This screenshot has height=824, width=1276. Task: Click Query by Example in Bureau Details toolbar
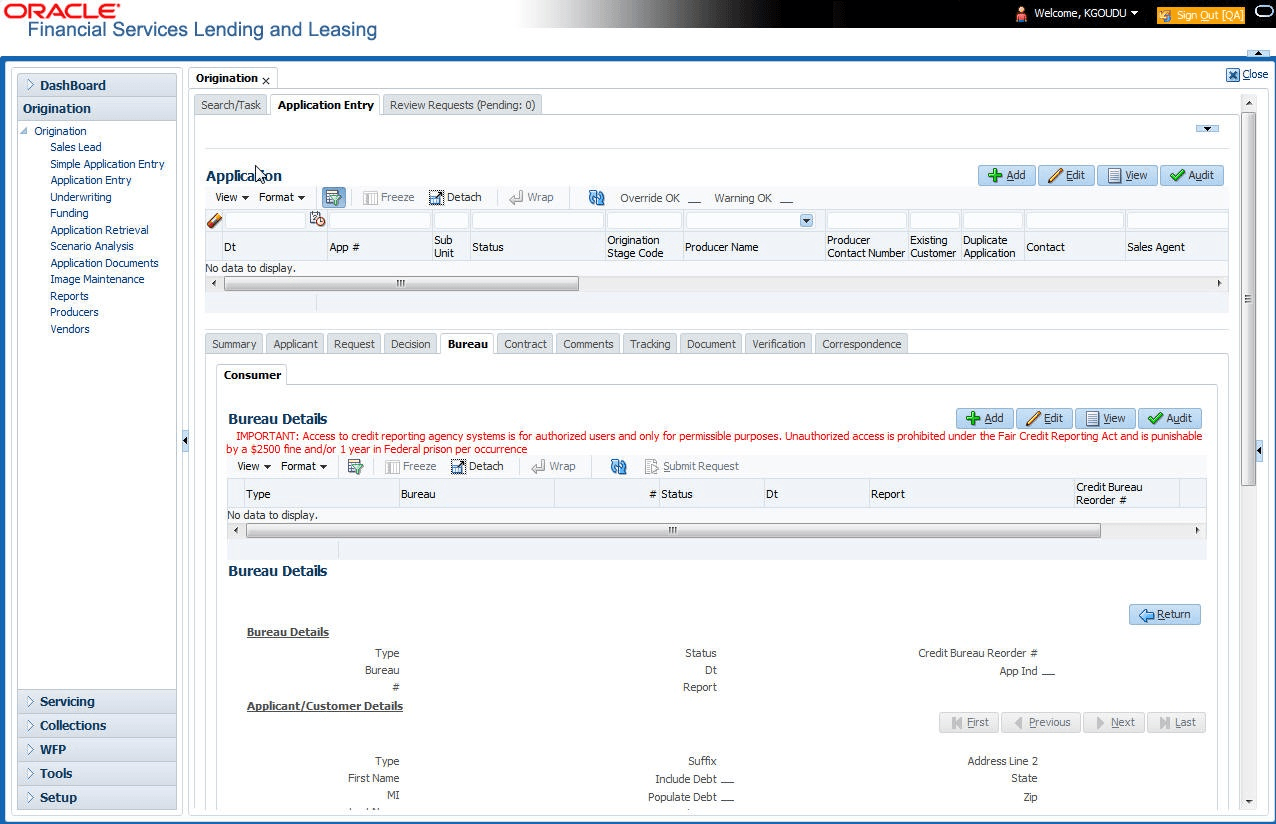click(x=355, y=466)
